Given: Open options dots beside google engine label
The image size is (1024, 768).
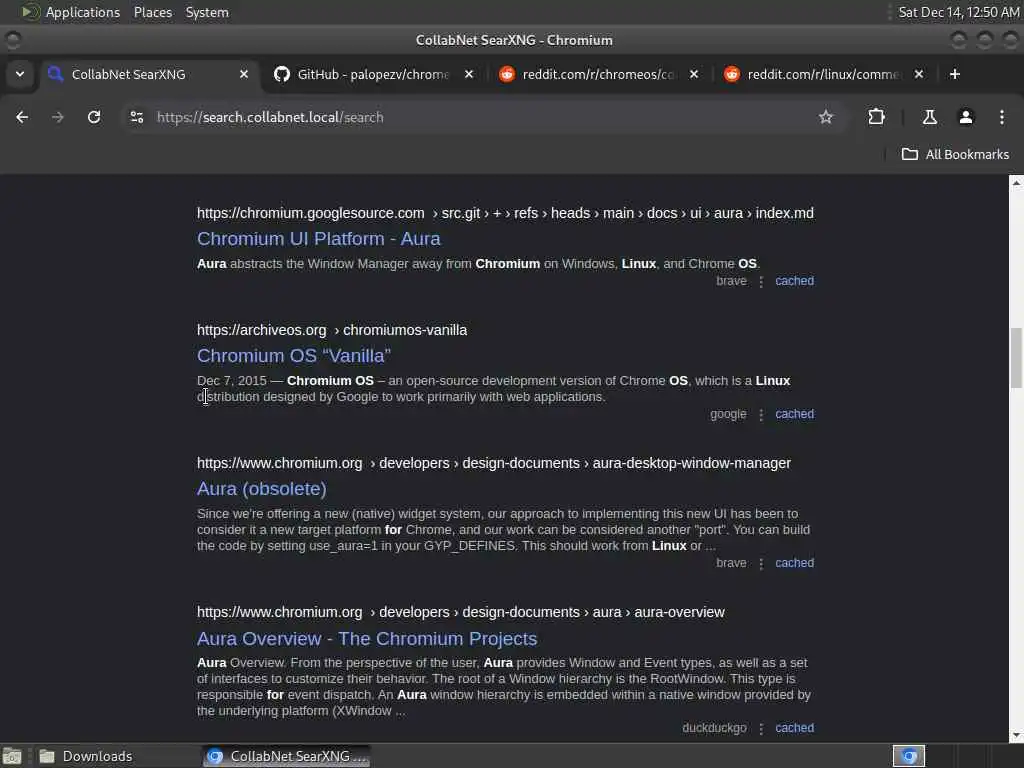Looking at the screenshot, I should [x=761, y=415].
